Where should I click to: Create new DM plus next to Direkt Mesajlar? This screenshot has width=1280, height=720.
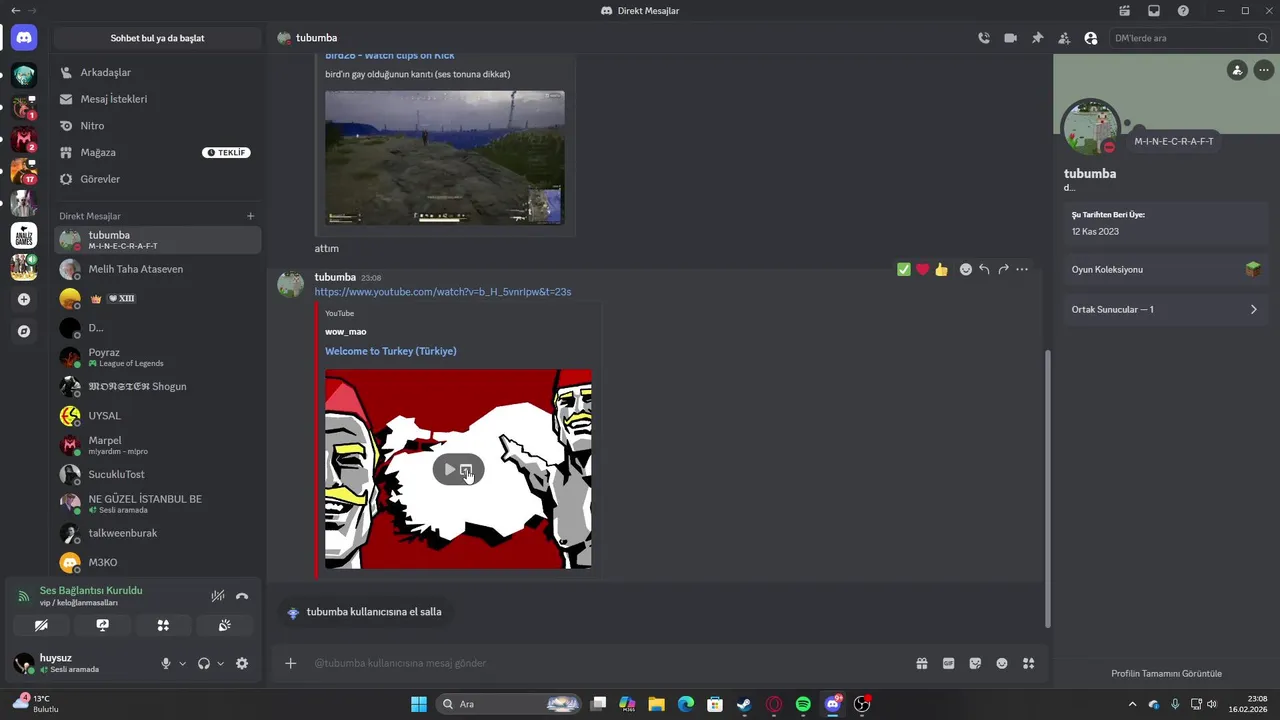tap(250, 216)
